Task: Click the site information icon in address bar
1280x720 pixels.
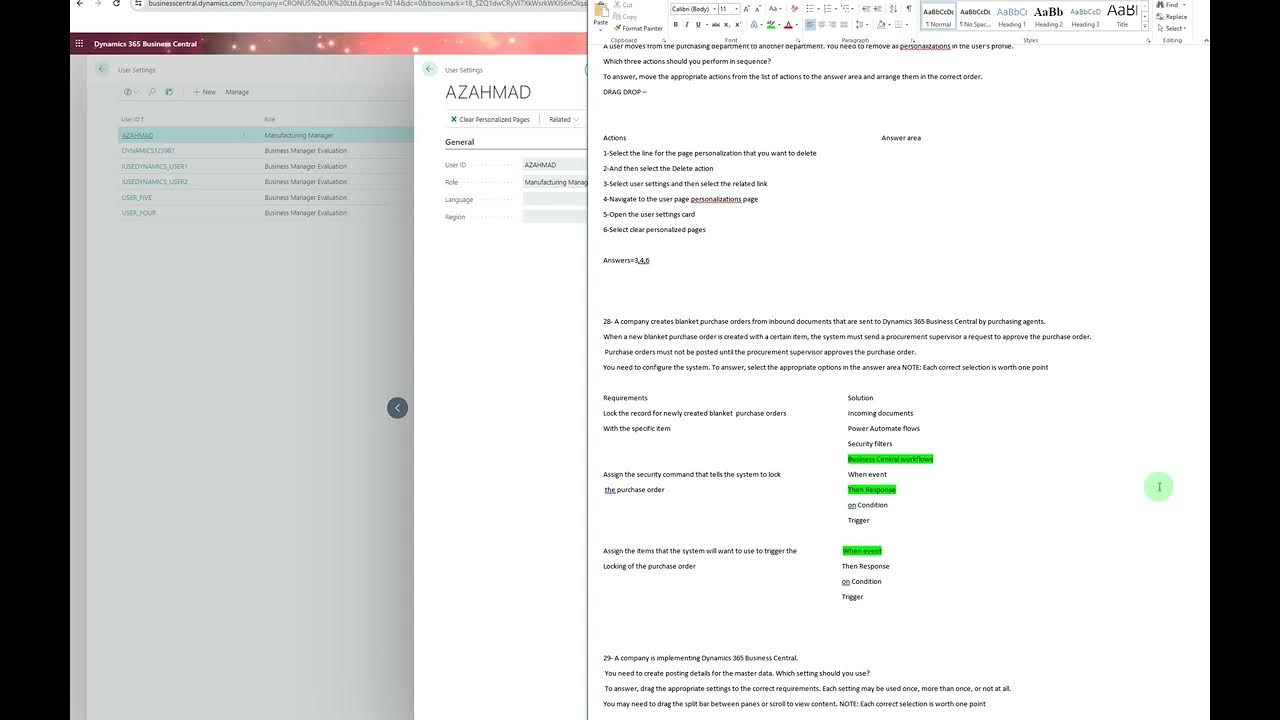Action: click(x=139, y=3)
